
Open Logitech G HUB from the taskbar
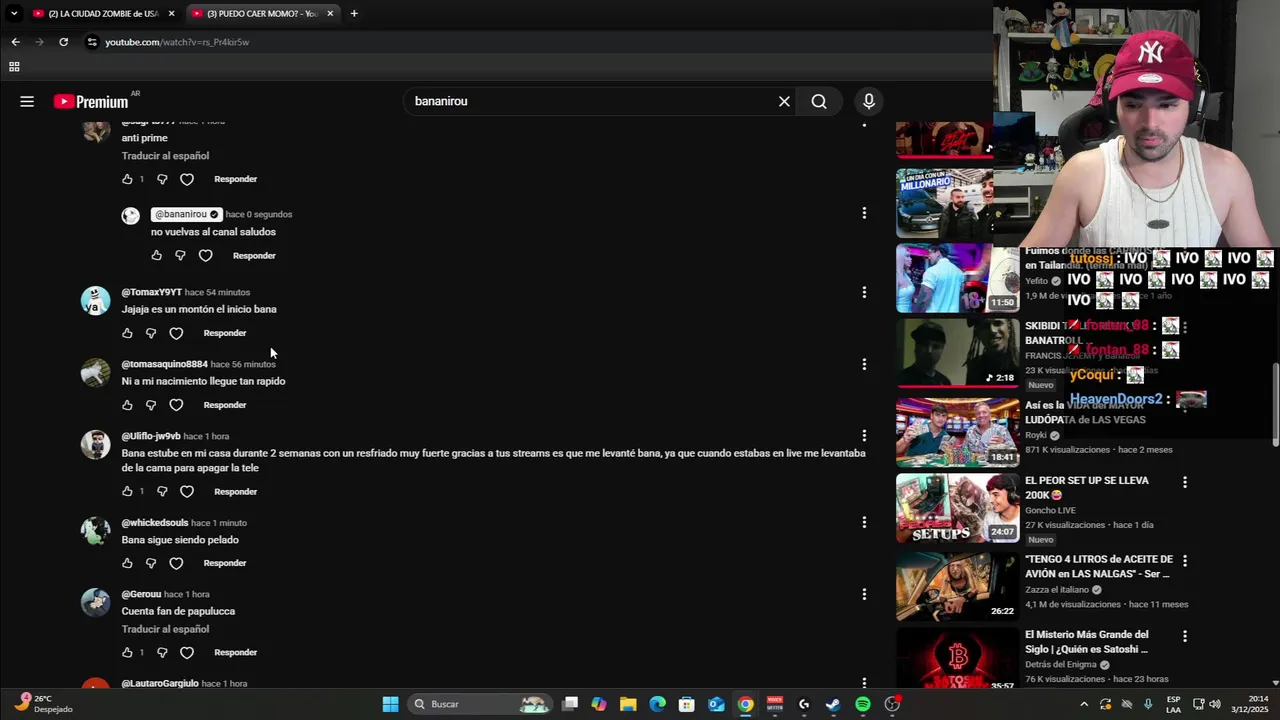pos(804,704)
